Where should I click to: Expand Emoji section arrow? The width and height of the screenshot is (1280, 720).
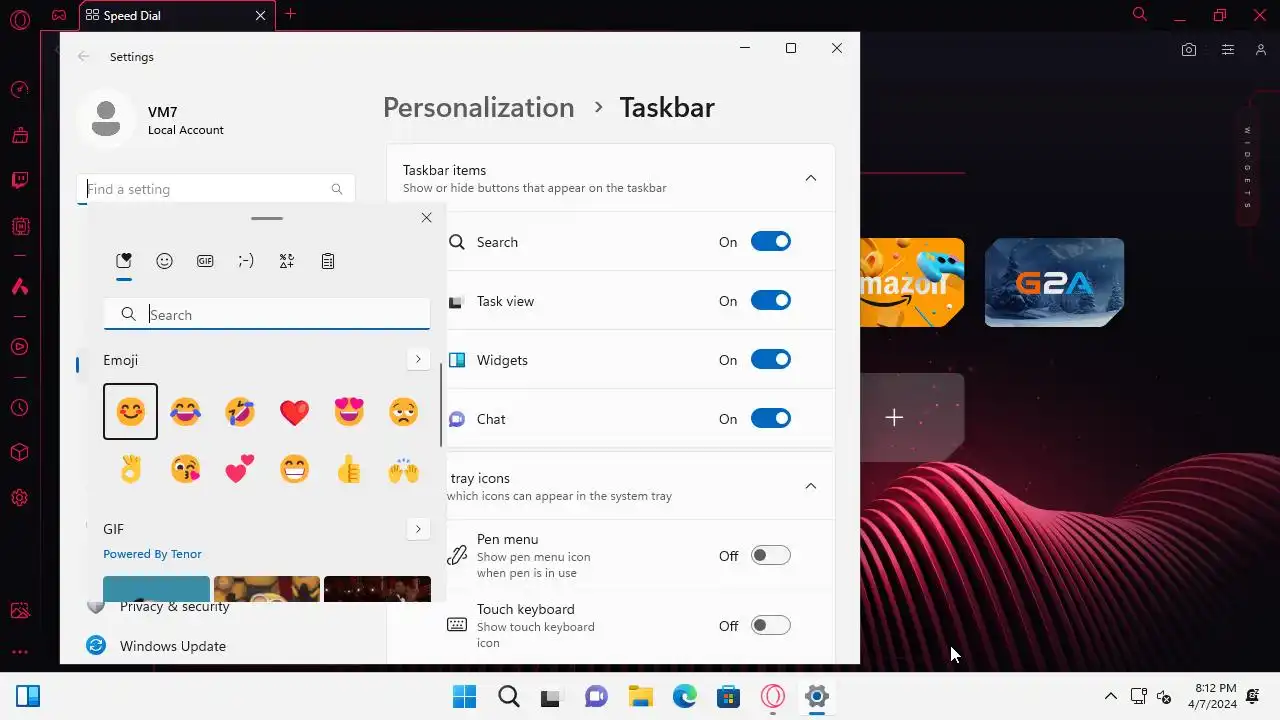pyautogui.click(x=417, y=359)
